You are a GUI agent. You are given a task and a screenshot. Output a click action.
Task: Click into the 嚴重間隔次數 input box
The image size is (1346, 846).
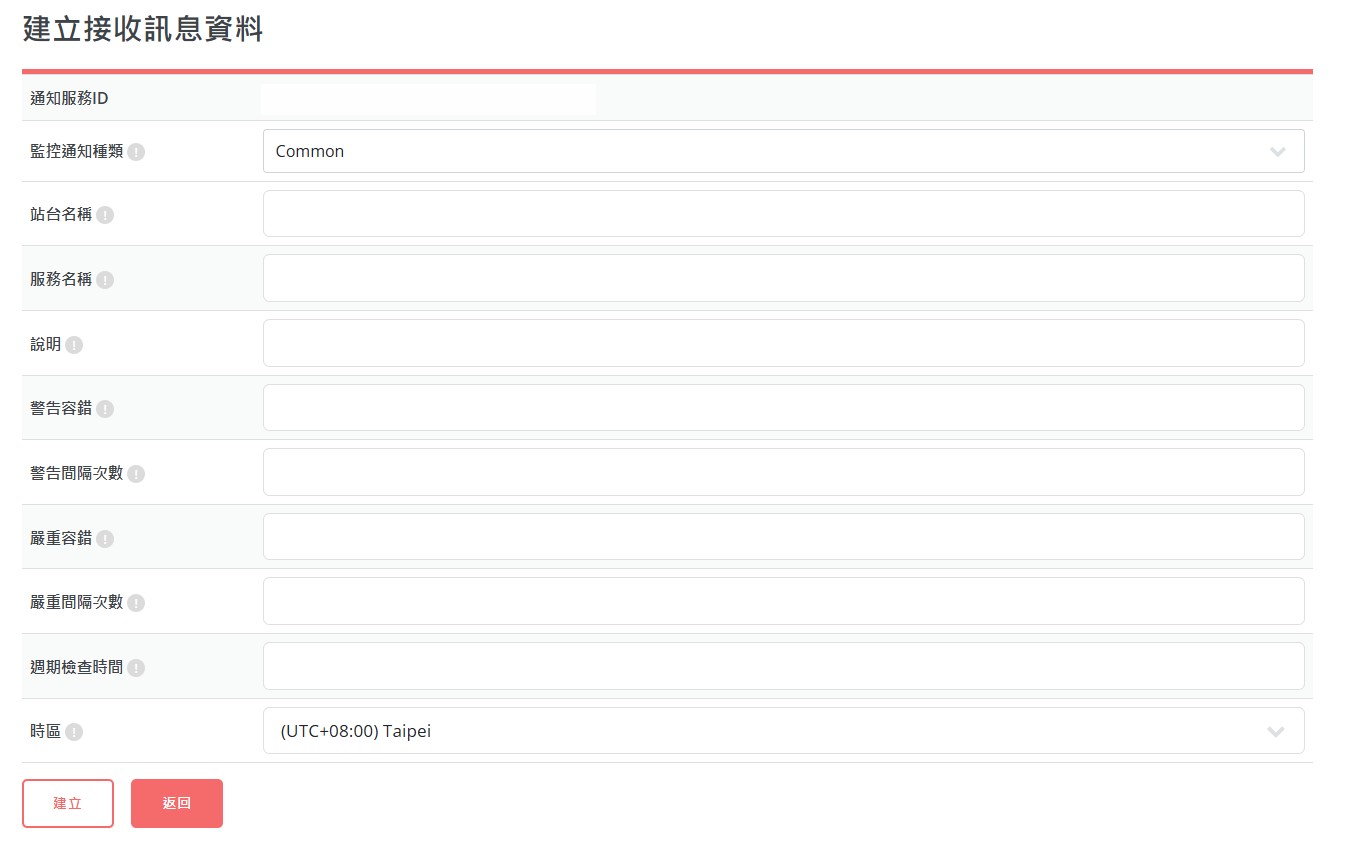click(783, 601)
